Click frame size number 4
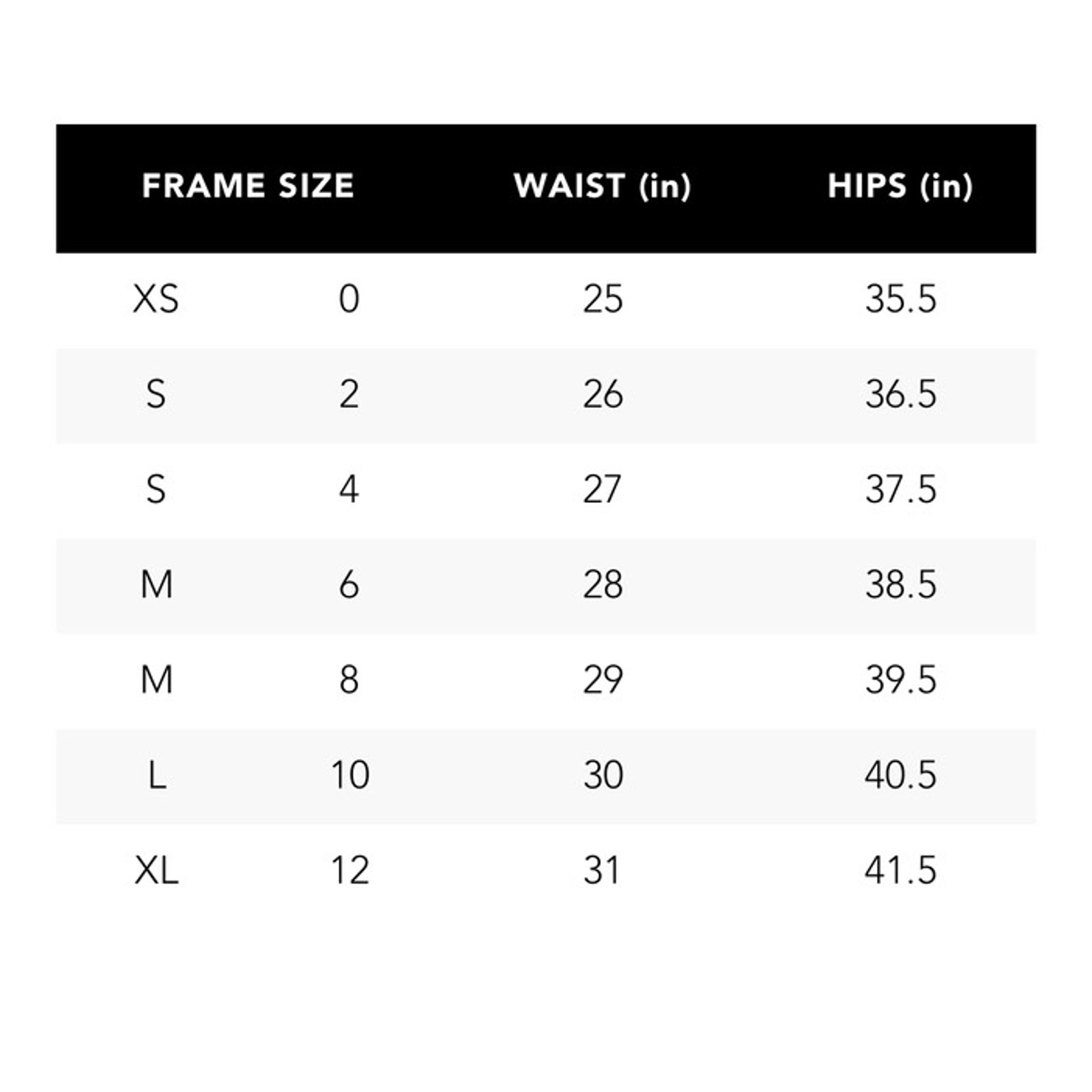This screenshot has width=1092, height=1092. [349, 489]
